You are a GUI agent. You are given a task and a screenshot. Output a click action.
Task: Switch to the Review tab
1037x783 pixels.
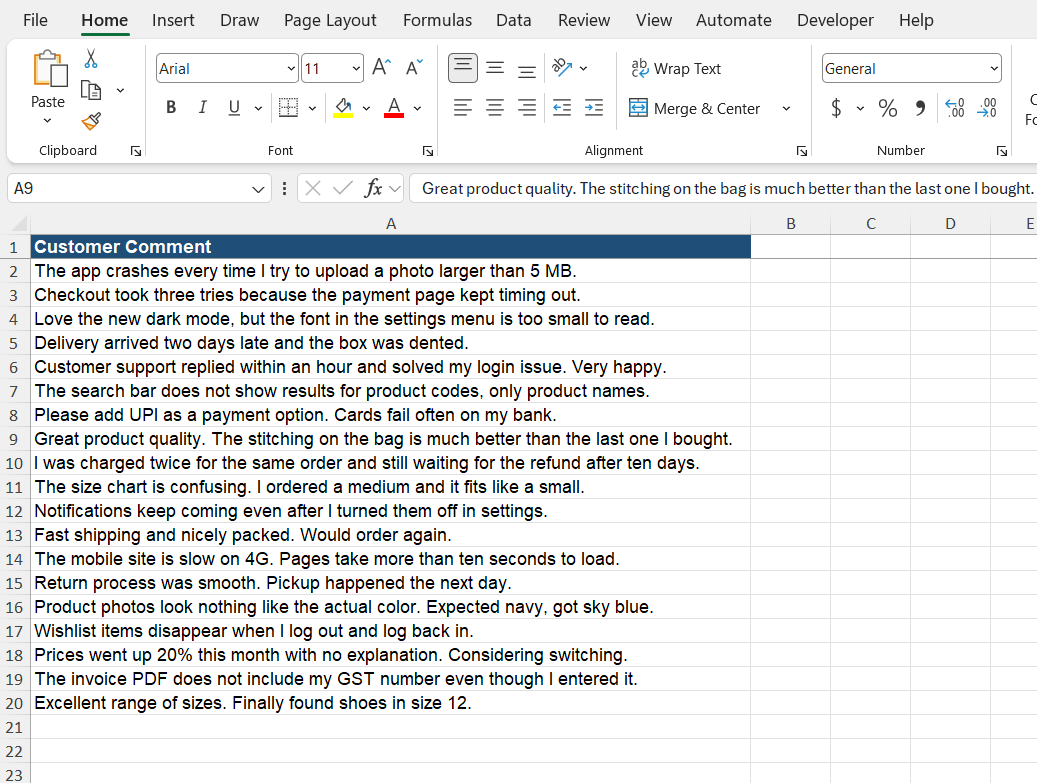tap(583, 21)
